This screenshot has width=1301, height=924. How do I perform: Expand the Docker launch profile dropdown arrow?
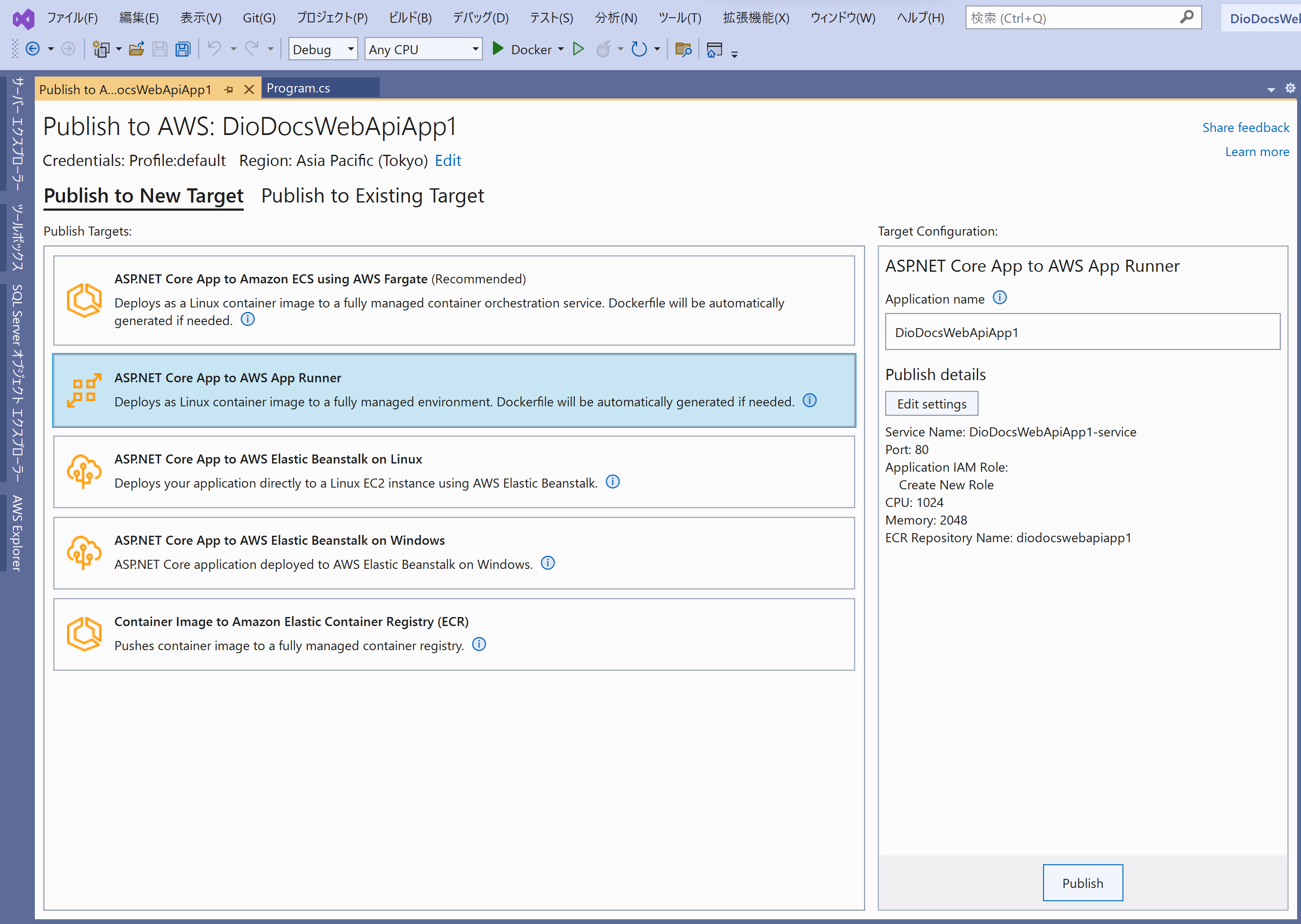[561, 49]
